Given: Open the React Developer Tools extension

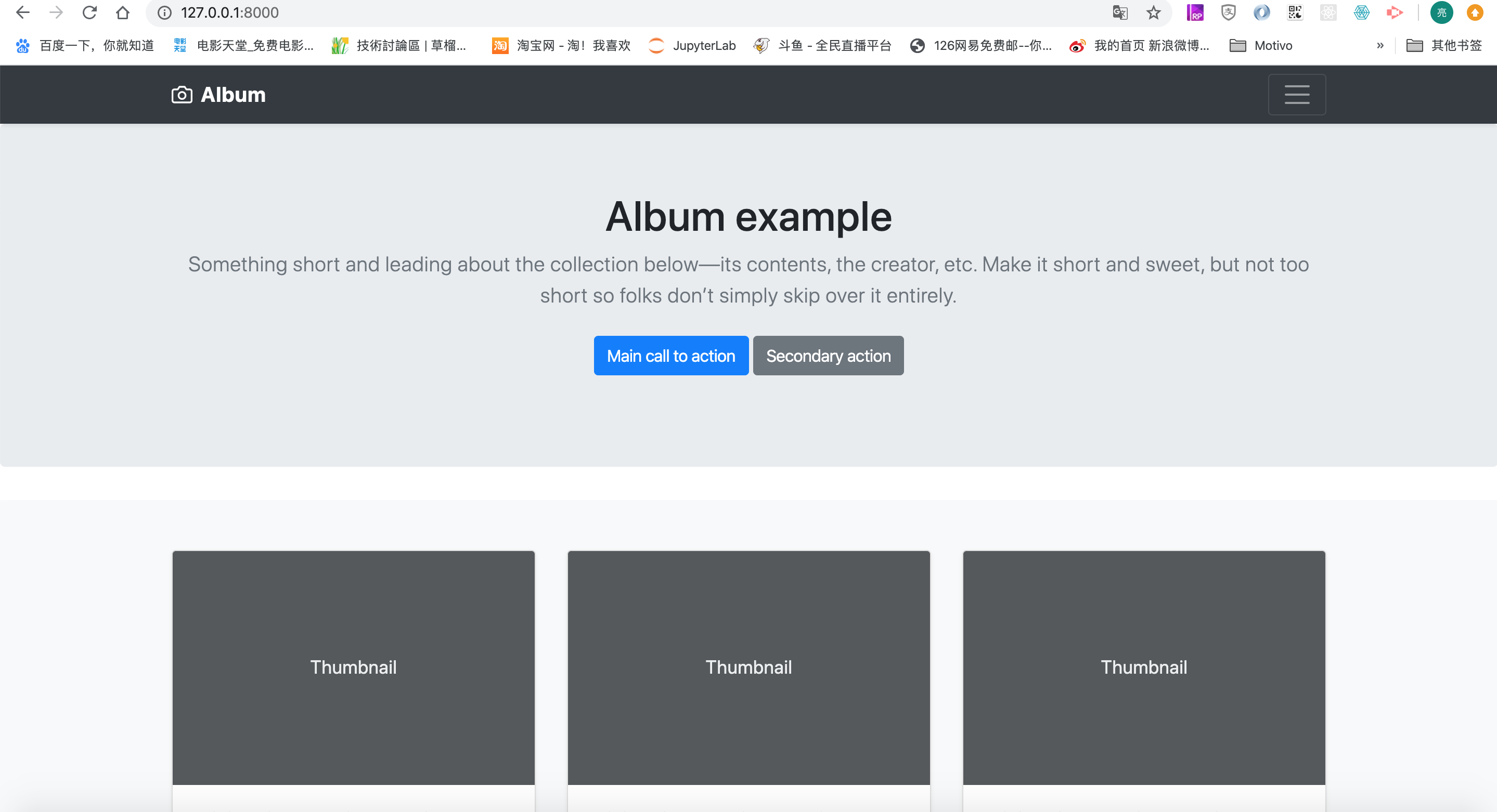Looking at the screenshot, I should pyautogui.click(x=1328, y=13).
